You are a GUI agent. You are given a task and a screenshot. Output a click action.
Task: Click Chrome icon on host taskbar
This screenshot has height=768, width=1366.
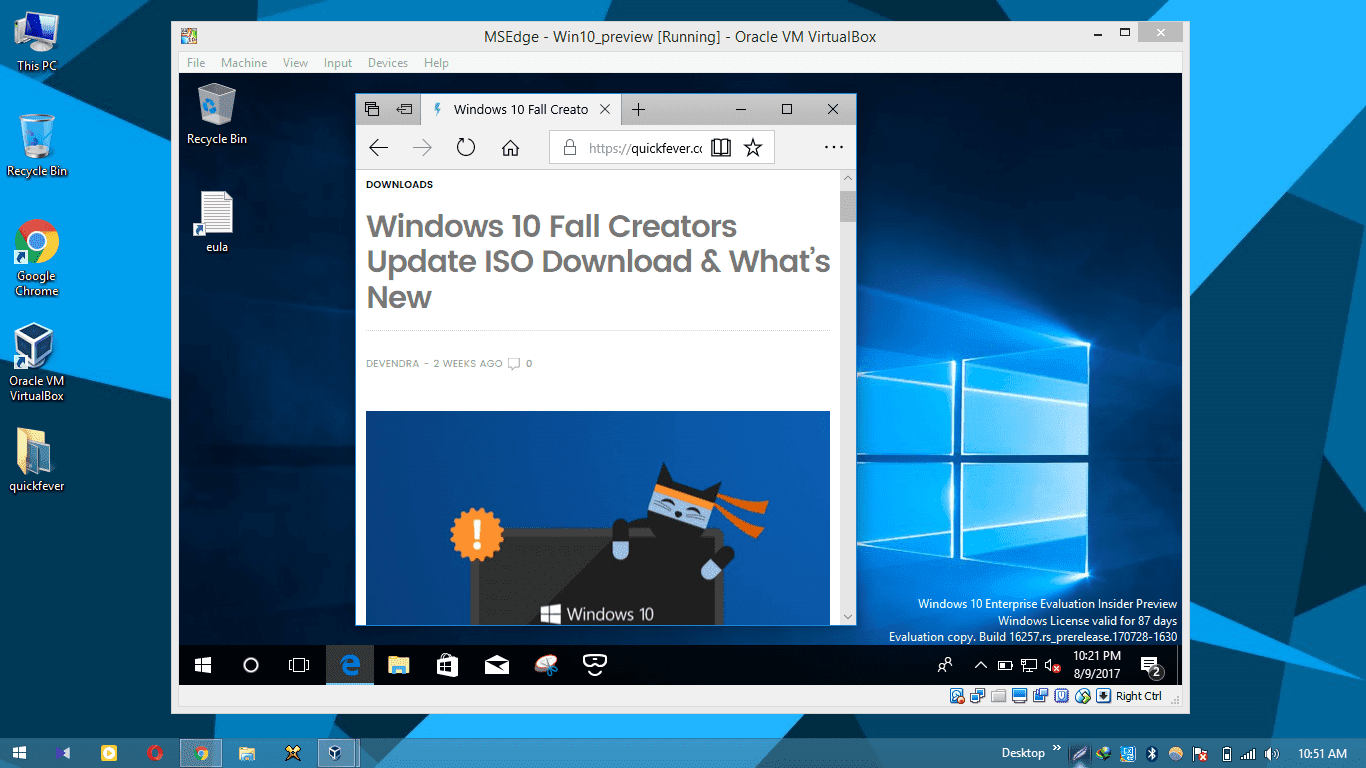pyautogui.click(x=201, y=752)
